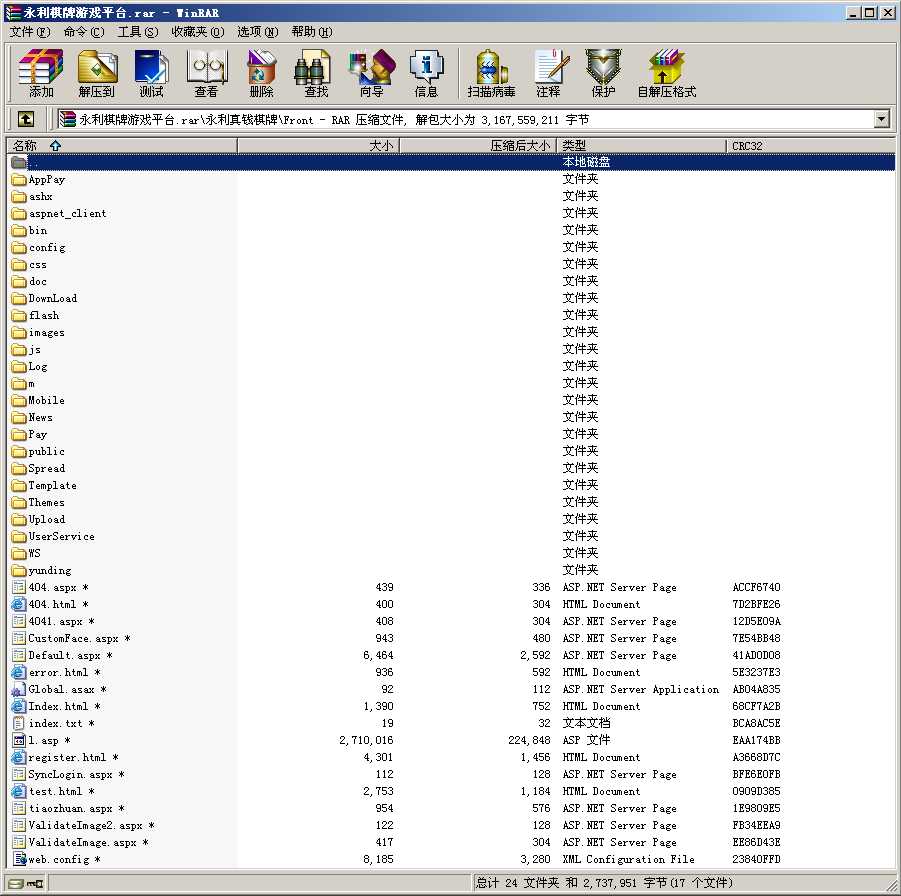The height and width of the screenshot is (896, 901).
Task: Click the Protect (保护) shield icon
Action: click(603, 73)
